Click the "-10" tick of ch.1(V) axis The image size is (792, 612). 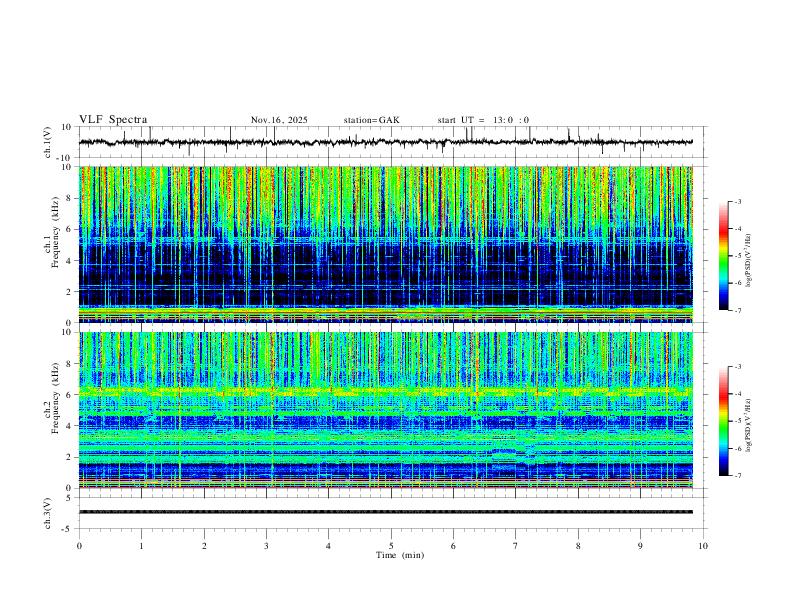point(65,158)
